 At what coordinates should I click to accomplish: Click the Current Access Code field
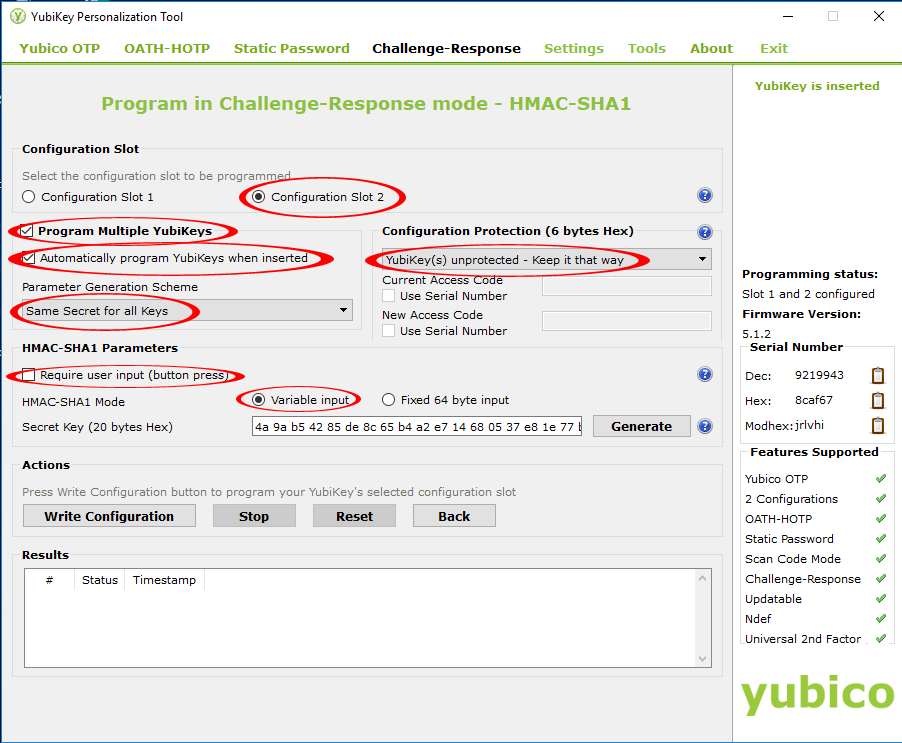click(x=627, y=286)
